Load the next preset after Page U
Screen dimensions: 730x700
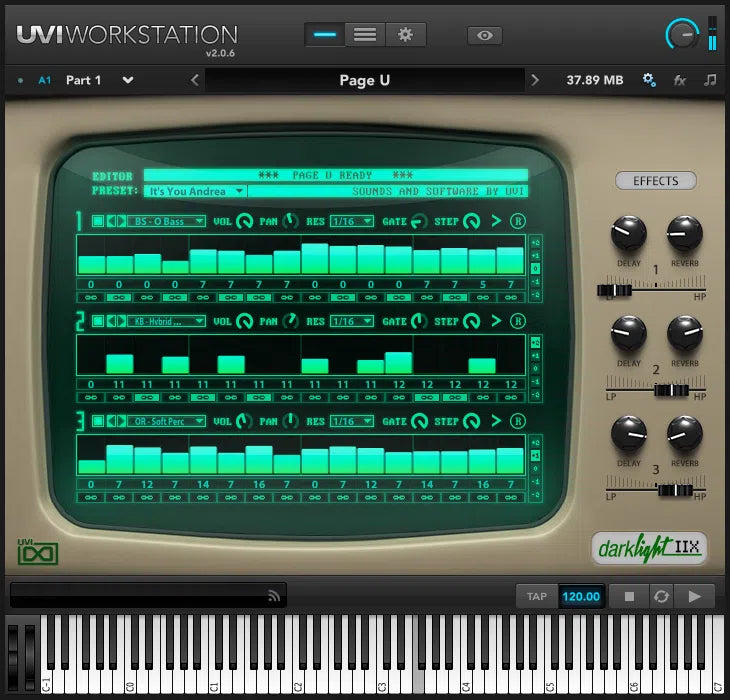[x=535, y=80]
